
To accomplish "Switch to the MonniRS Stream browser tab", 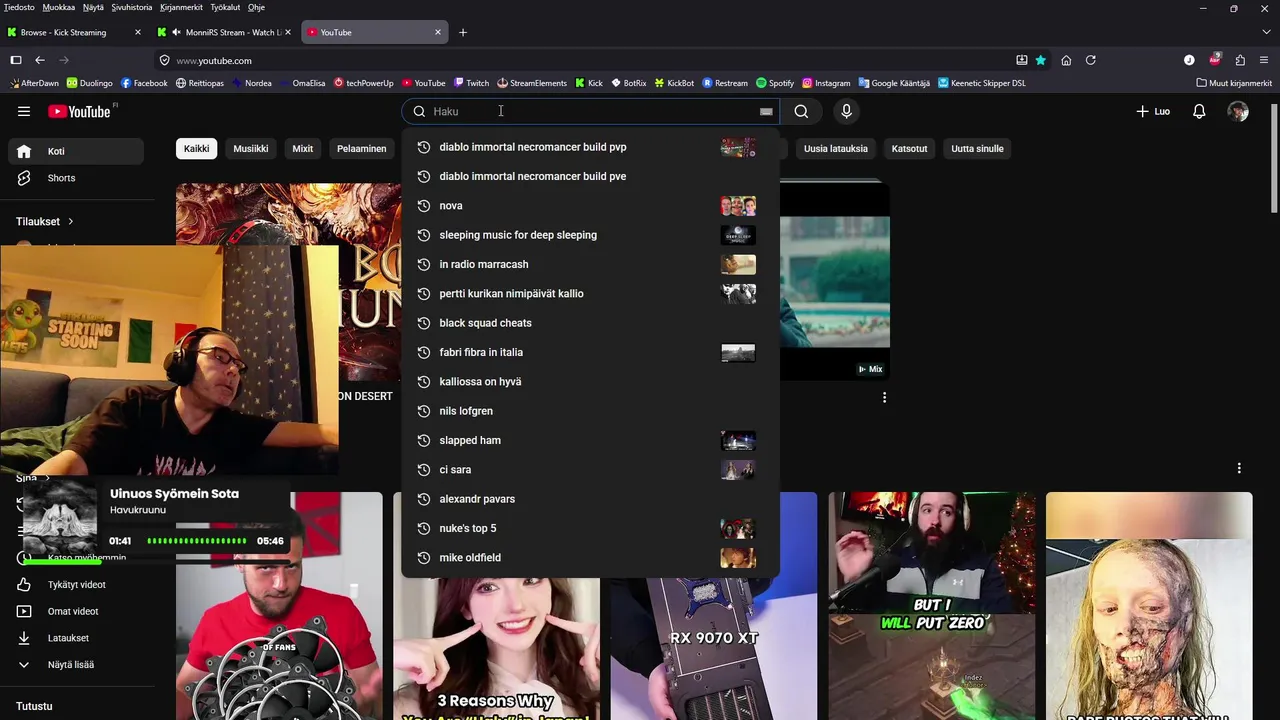I will point(226,32).
